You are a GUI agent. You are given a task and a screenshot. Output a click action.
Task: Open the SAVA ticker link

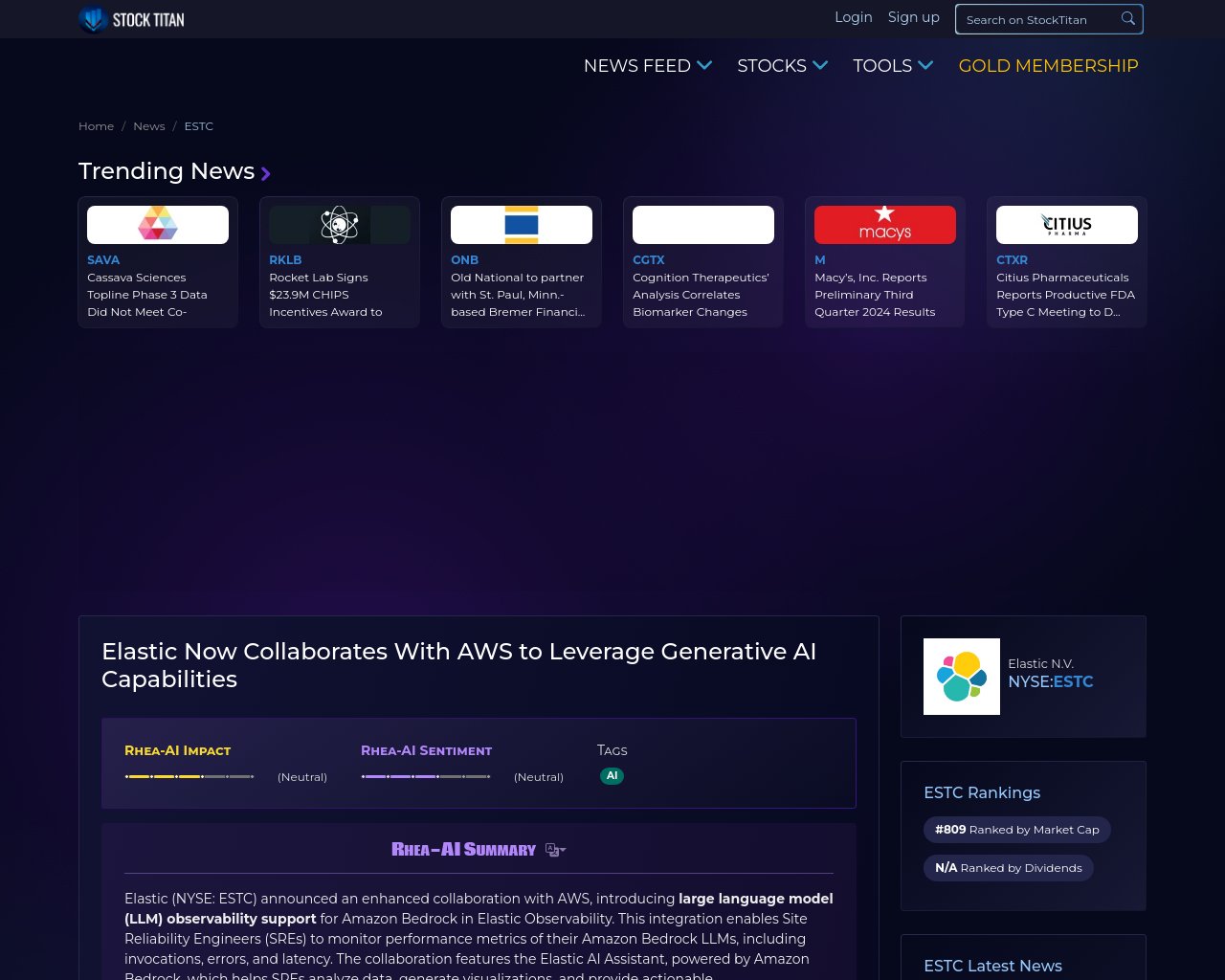[x=103, y=260]
